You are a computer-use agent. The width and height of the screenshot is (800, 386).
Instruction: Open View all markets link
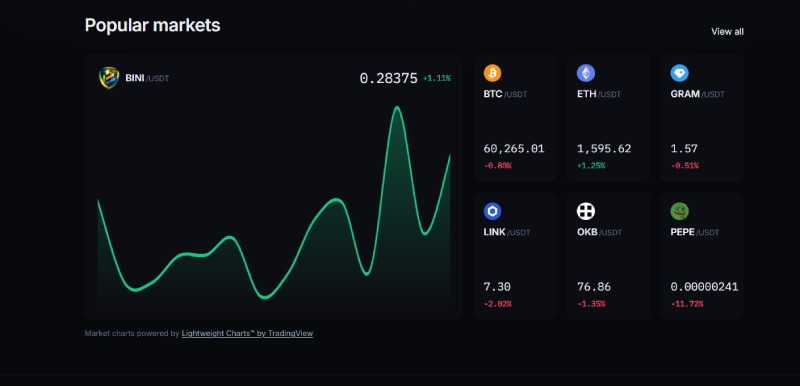click(727, 32)
